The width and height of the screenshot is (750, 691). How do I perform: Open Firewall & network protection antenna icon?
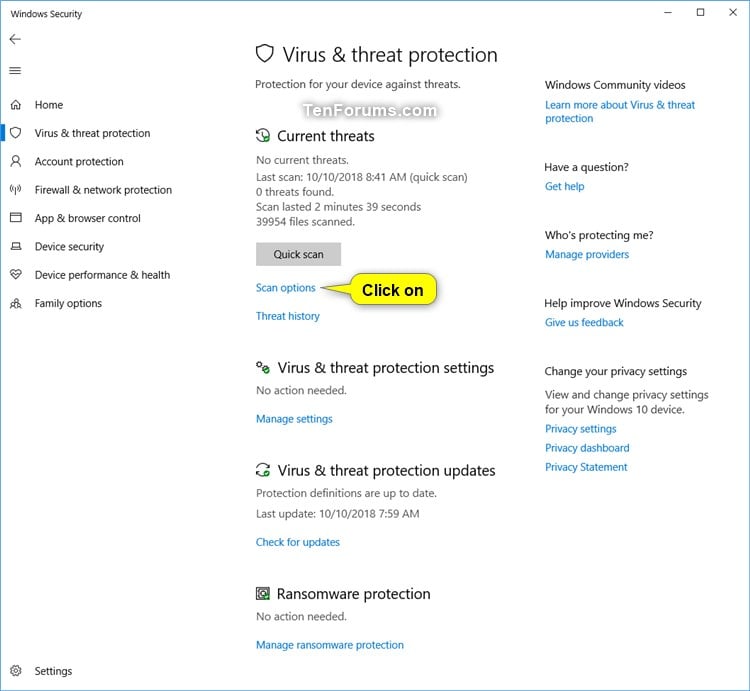point(16,190)
